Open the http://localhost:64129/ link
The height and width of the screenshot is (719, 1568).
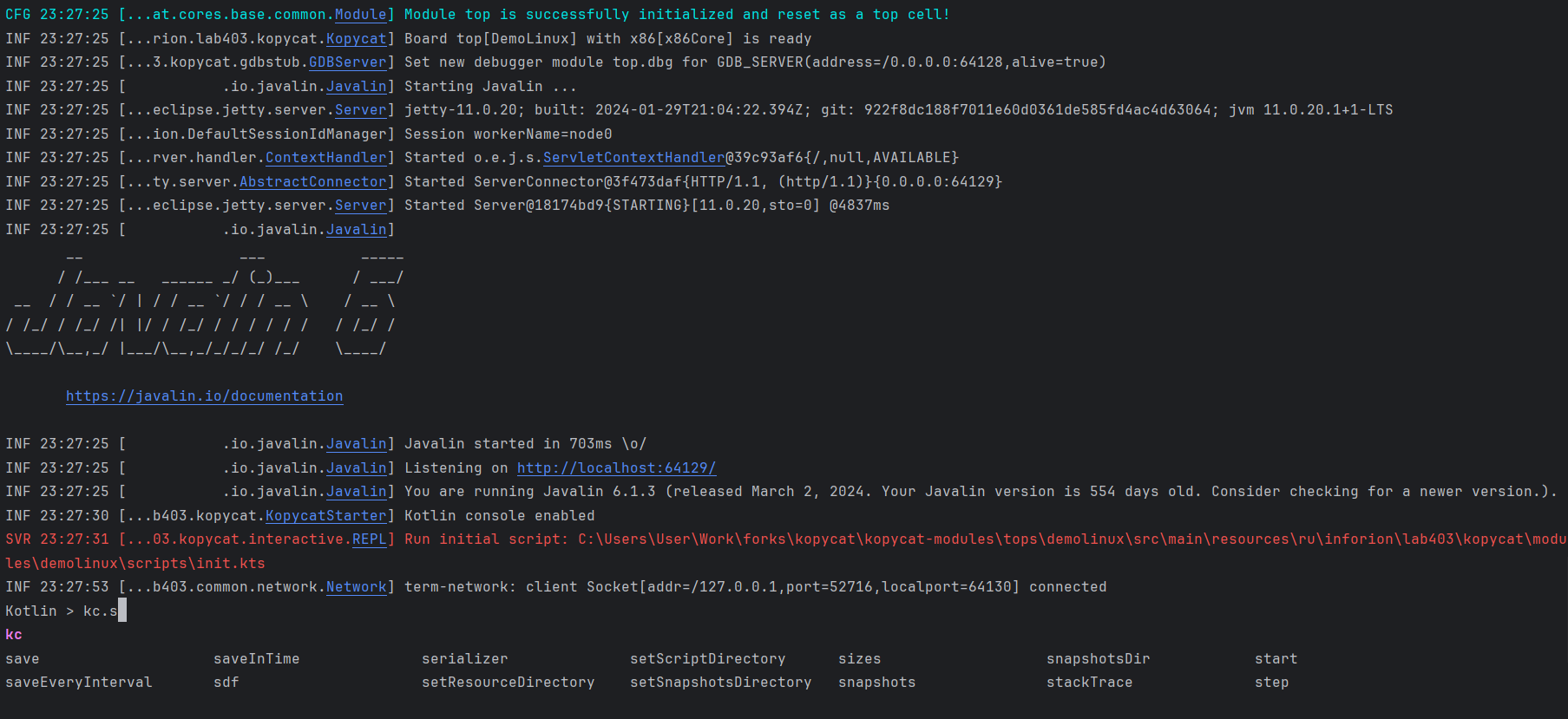click(617, 468)
